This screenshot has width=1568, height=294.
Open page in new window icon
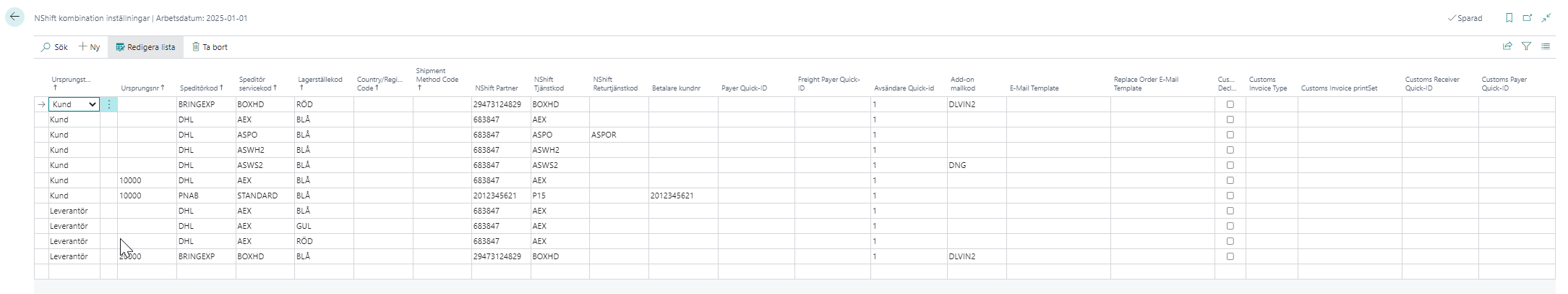1528,18
